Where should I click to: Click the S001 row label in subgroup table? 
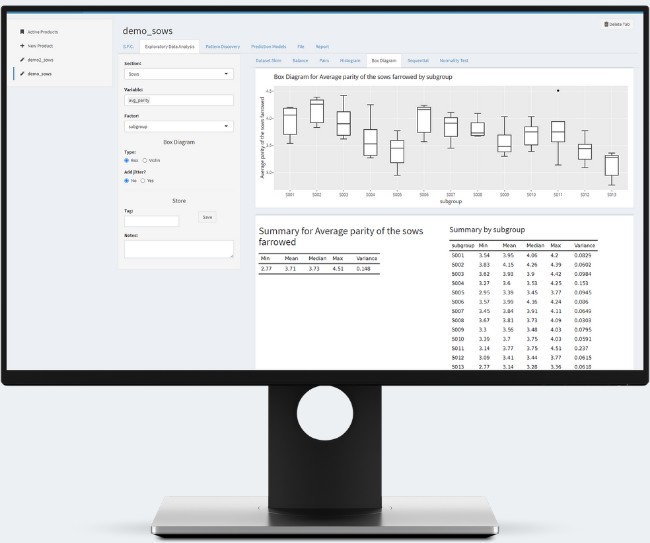tap(458, 255)
